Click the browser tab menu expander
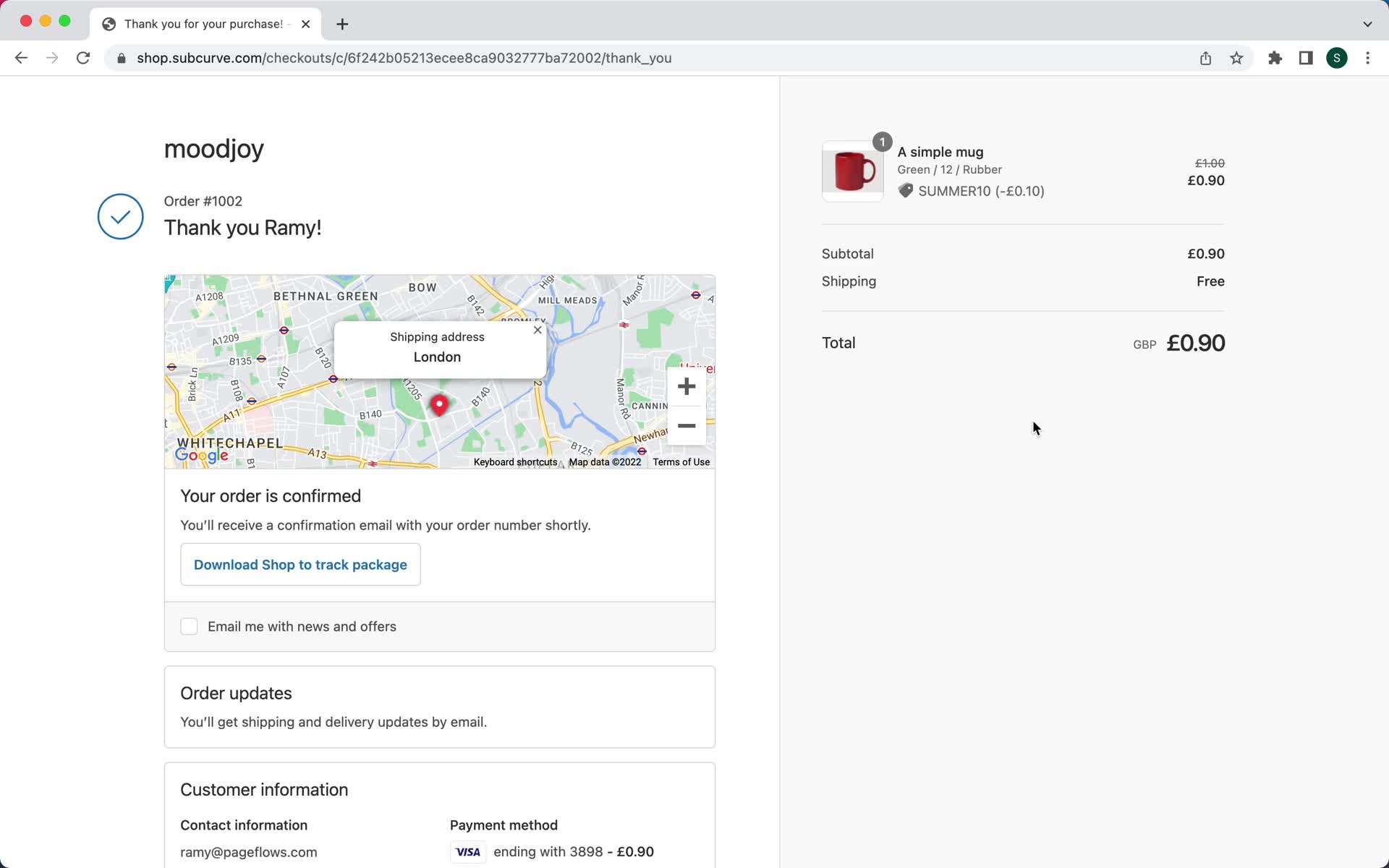Viewport: 1389px width, 868px height. click(x=1367, y=23)
